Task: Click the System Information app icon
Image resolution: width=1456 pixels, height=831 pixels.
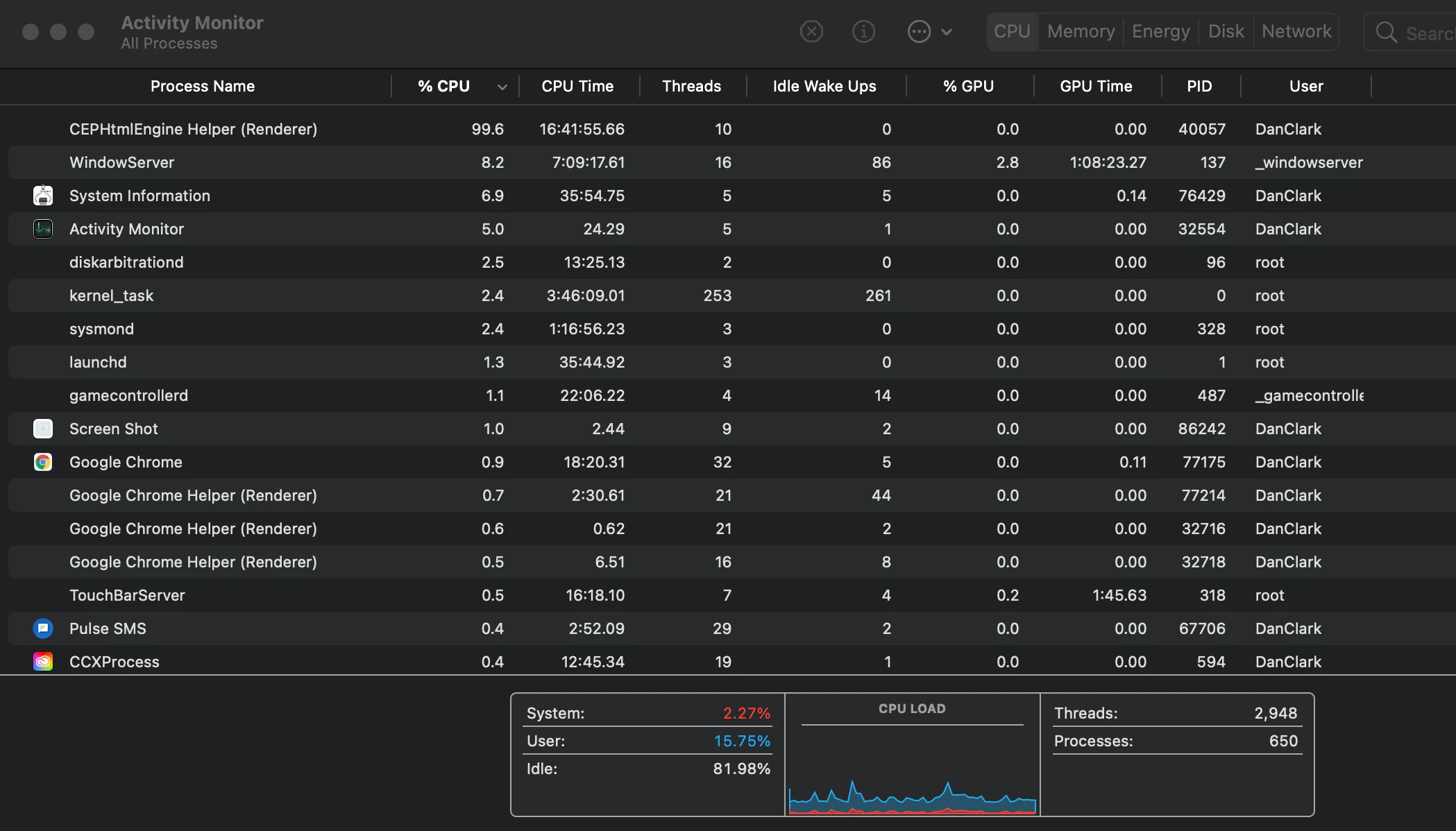Action: click(x=43, y=196)
